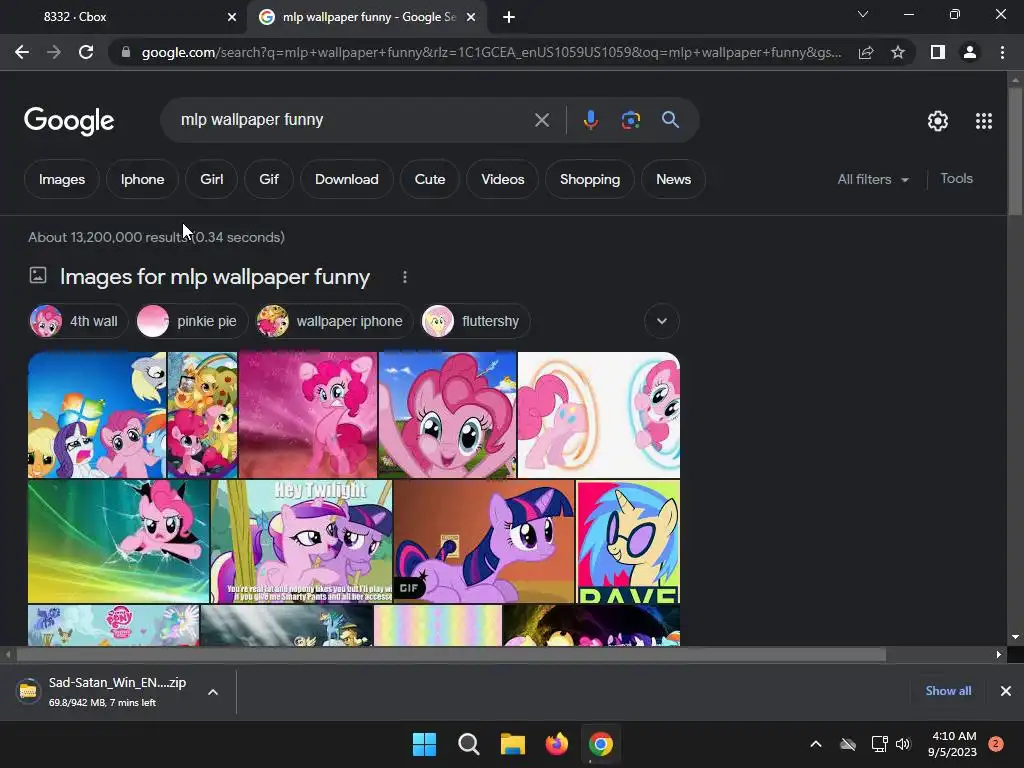The height and width of the screenshot is (768, 1024).
Task: View site information via the lock icon
Action: 126,52
